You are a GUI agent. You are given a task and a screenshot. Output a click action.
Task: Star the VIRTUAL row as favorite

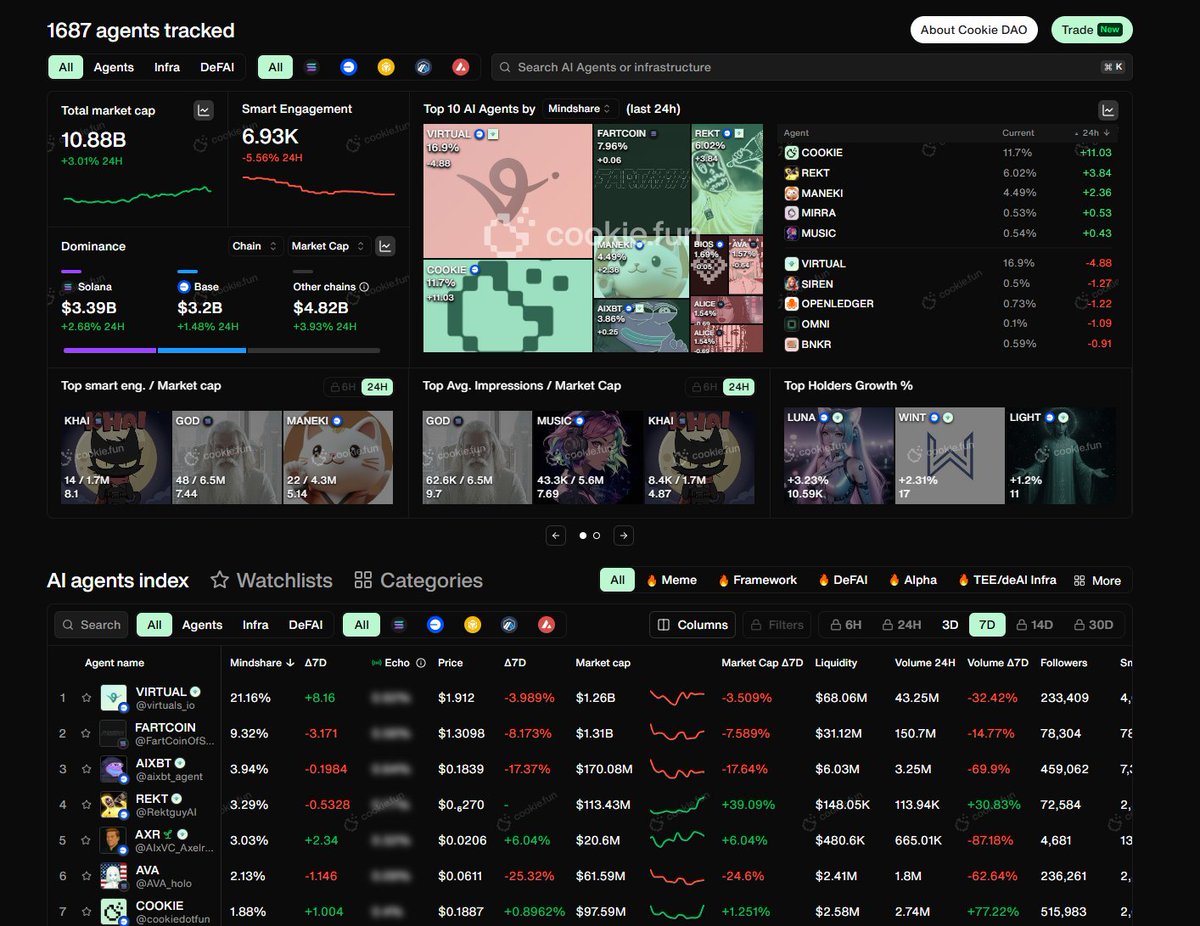tap(87, 698)
